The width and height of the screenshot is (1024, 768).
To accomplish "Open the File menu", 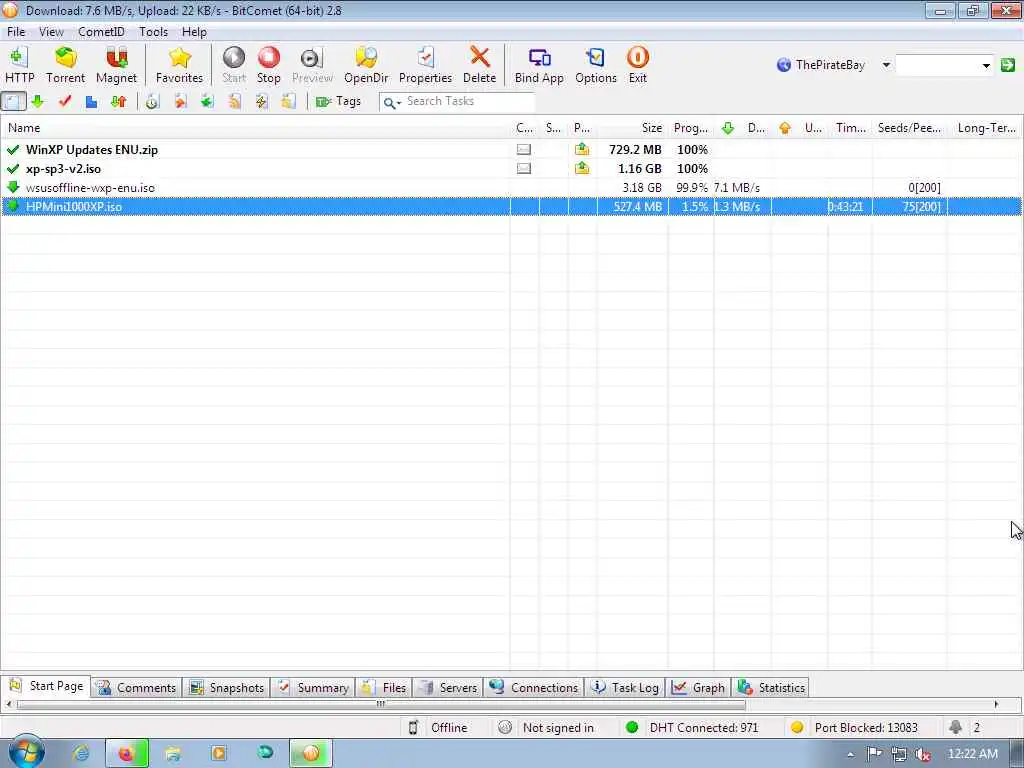I will 16,31.
